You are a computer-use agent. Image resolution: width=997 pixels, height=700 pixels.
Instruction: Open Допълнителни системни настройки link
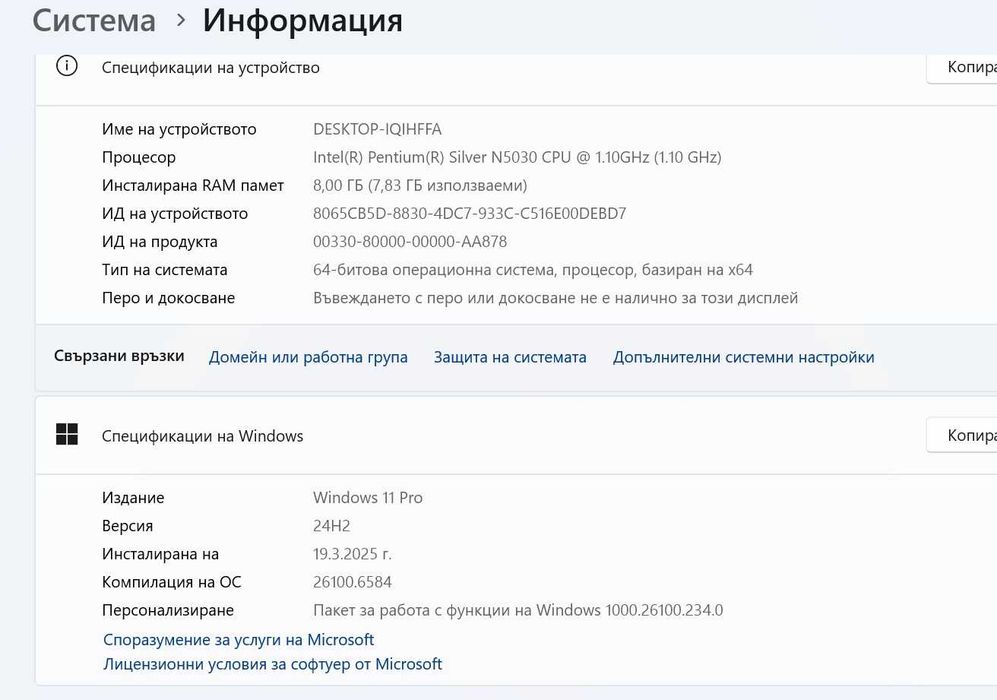tap(743, 357)
